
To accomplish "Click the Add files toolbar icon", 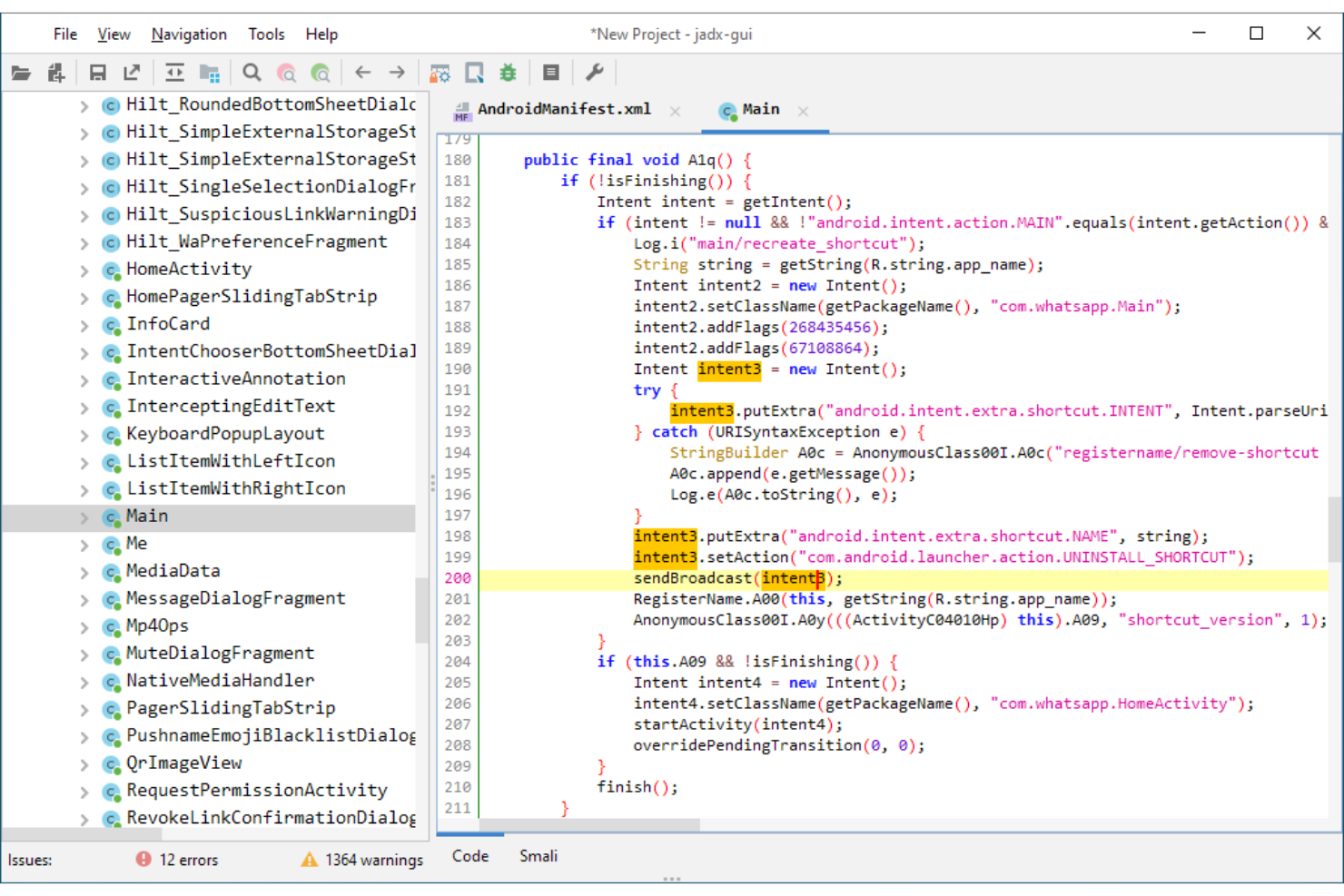I will point(56,73).
